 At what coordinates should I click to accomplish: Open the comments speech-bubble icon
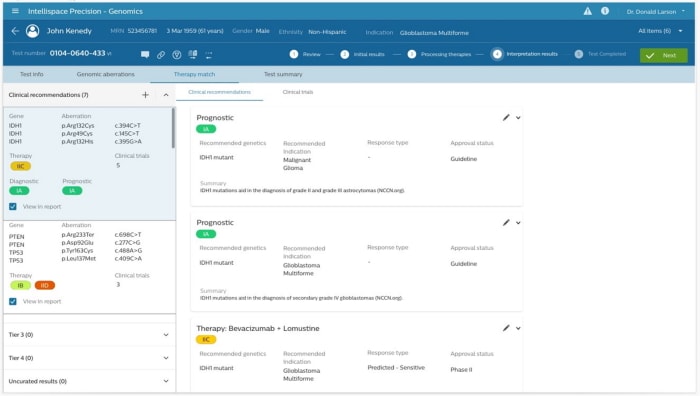pos(145,54)
